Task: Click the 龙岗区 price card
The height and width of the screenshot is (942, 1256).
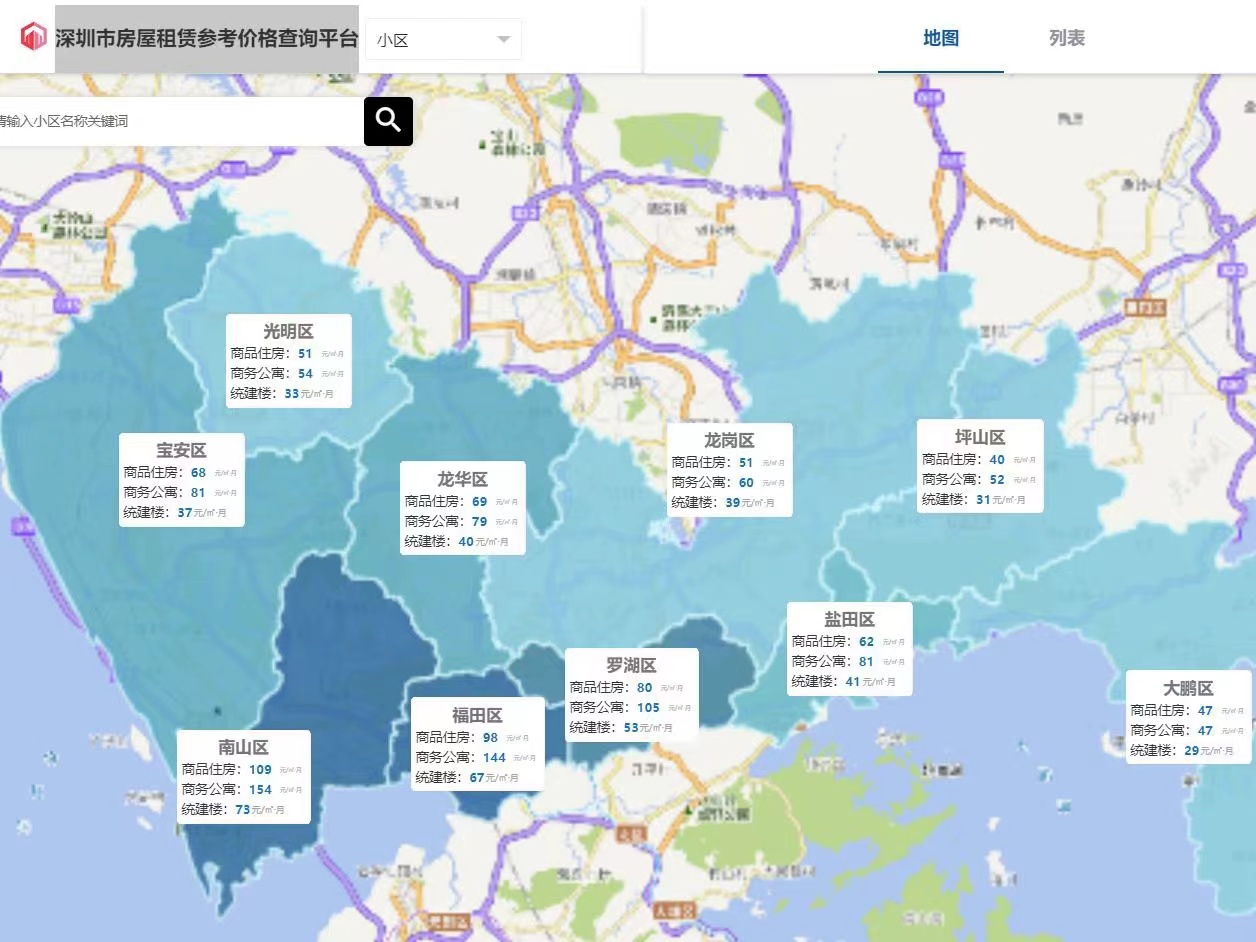Action: coord(730,470)
